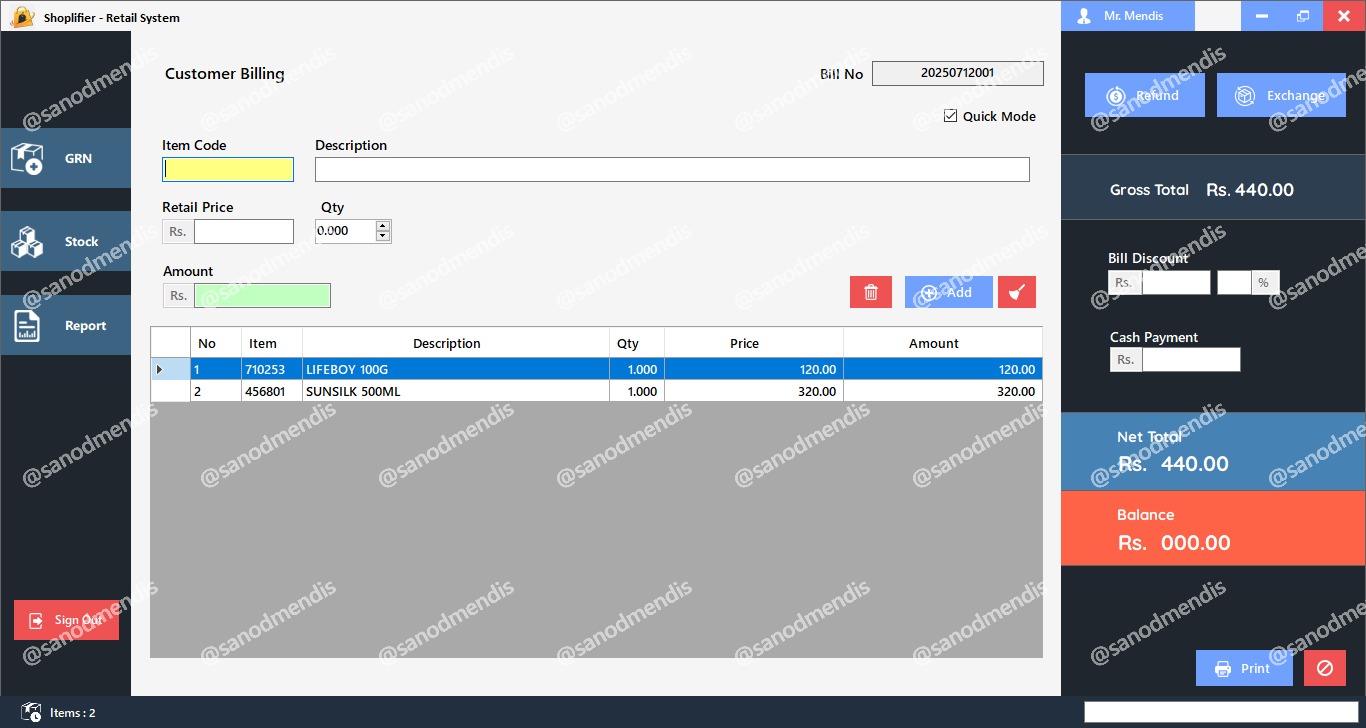
Task: Sign Out of the retail system
Action: coord(66,619)
